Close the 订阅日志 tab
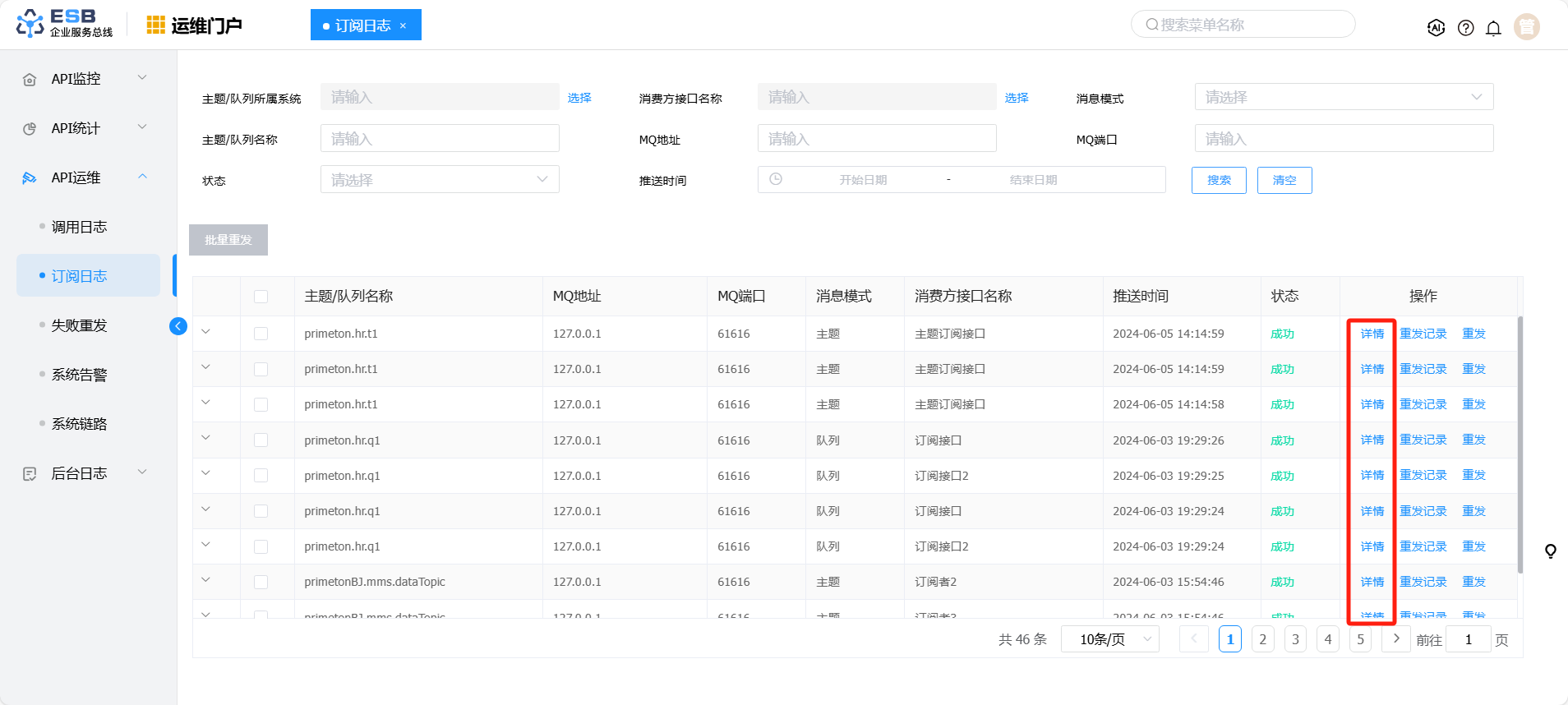1568x705 pixels. tap(403, 25)
